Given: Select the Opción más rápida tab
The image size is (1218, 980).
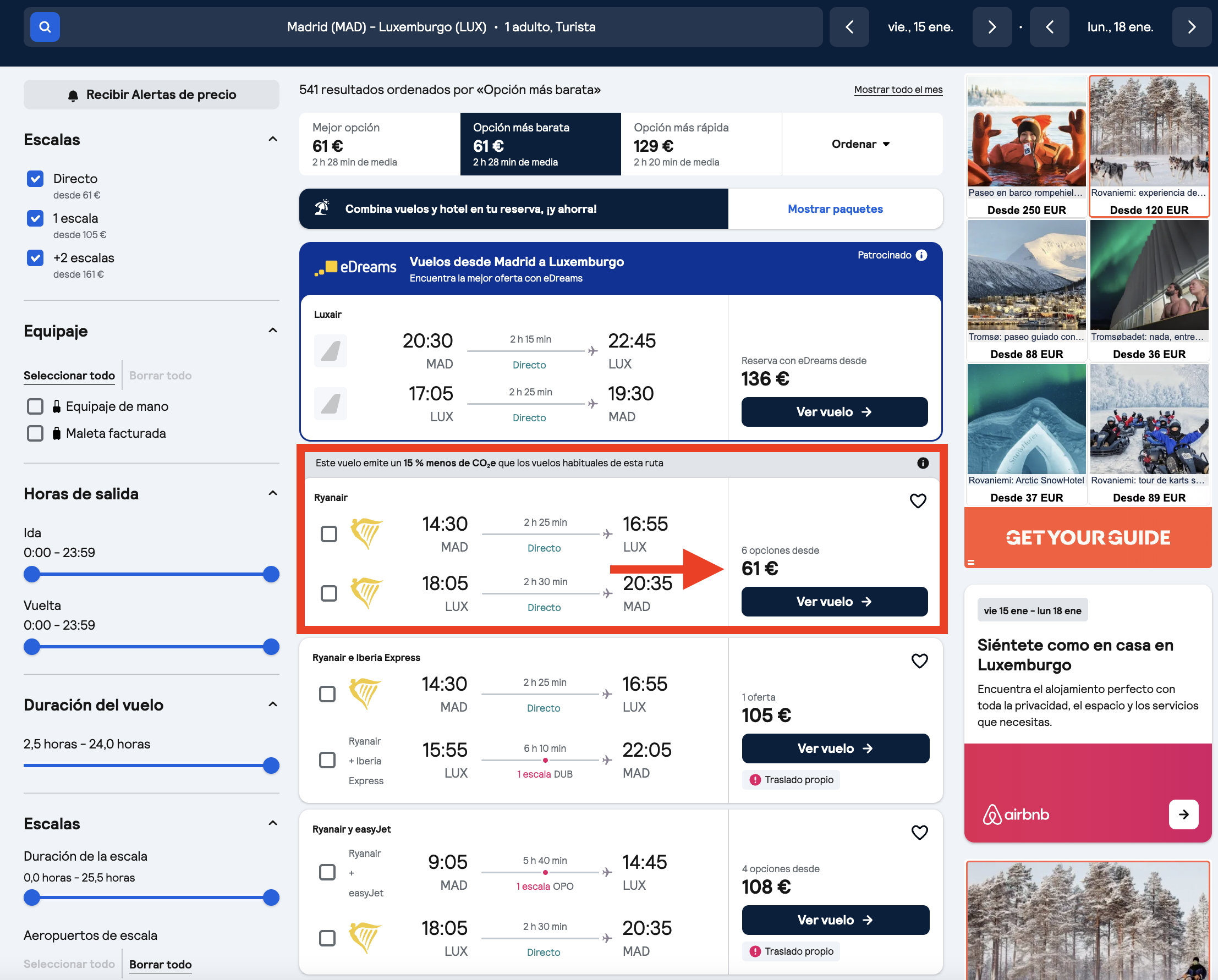Looking at the screenshot, I should pos(701,144).
